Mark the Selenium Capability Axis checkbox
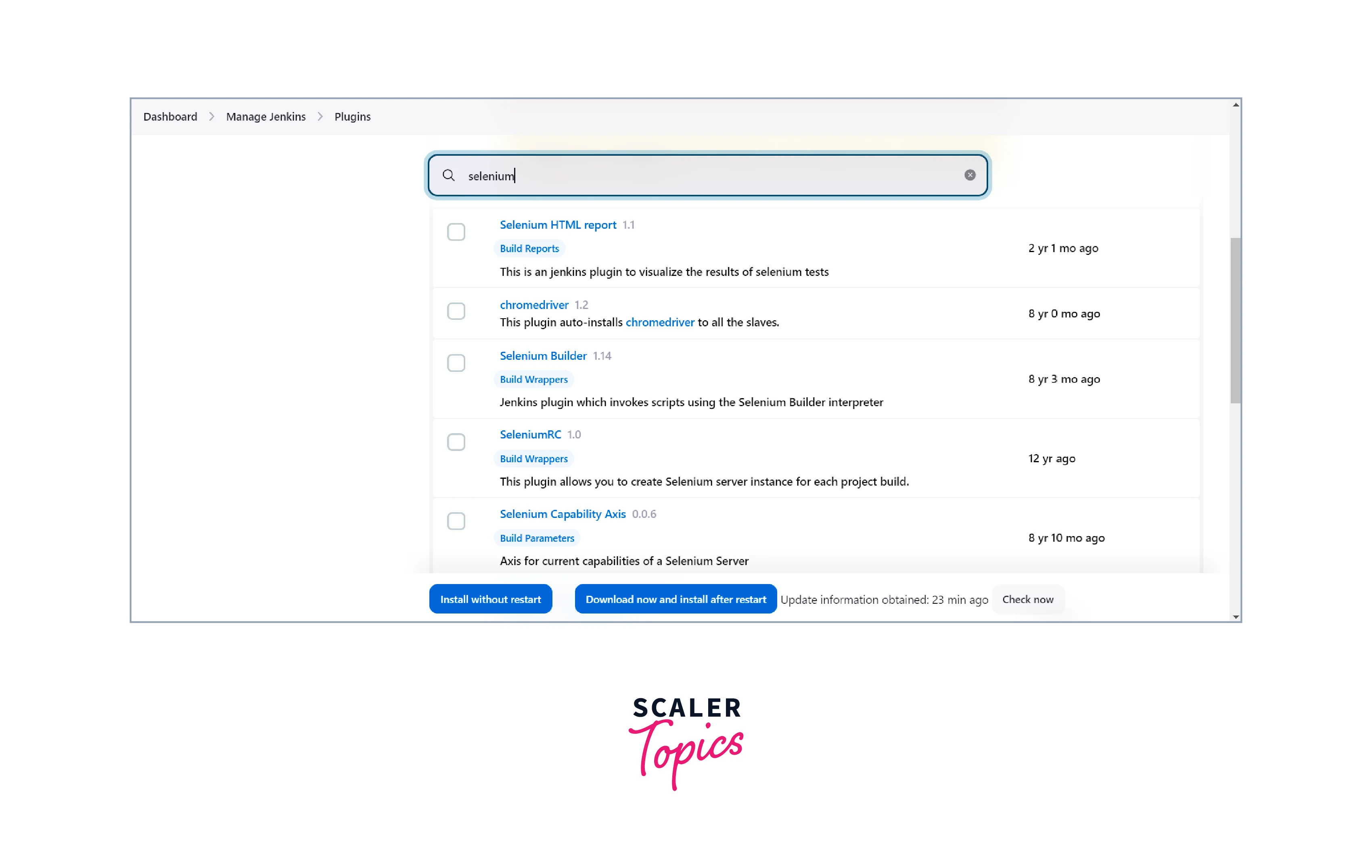Screen dimensions: 1372x868 (456, 521)
